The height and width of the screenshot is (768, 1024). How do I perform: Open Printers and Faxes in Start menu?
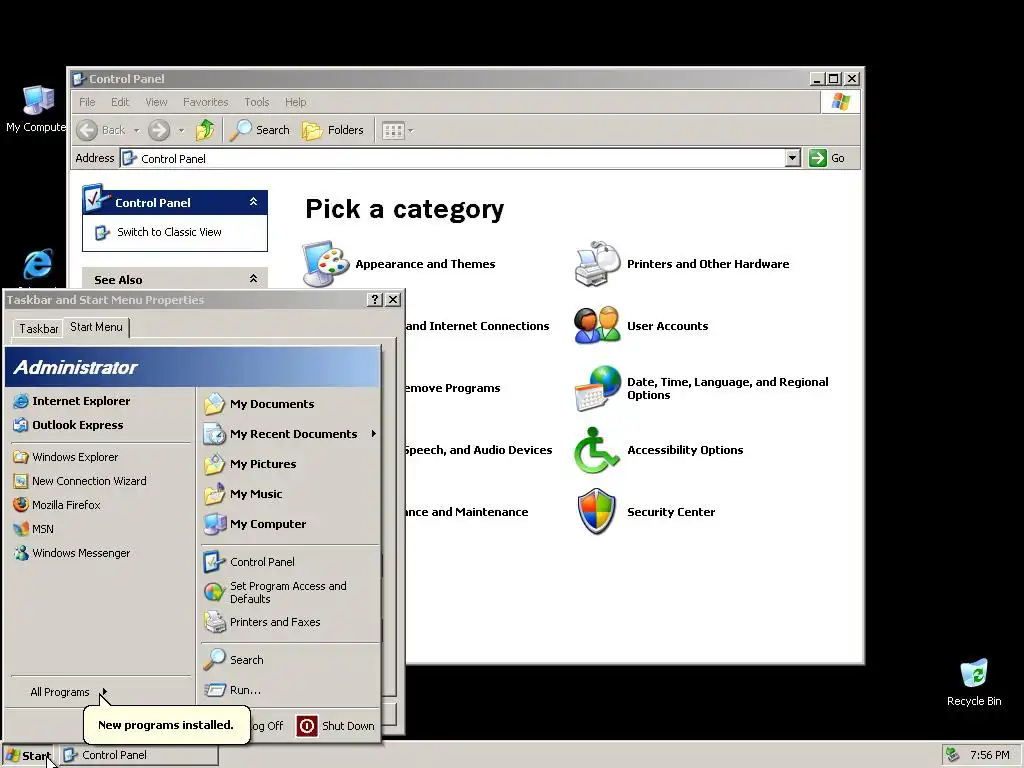click(262, 622)
